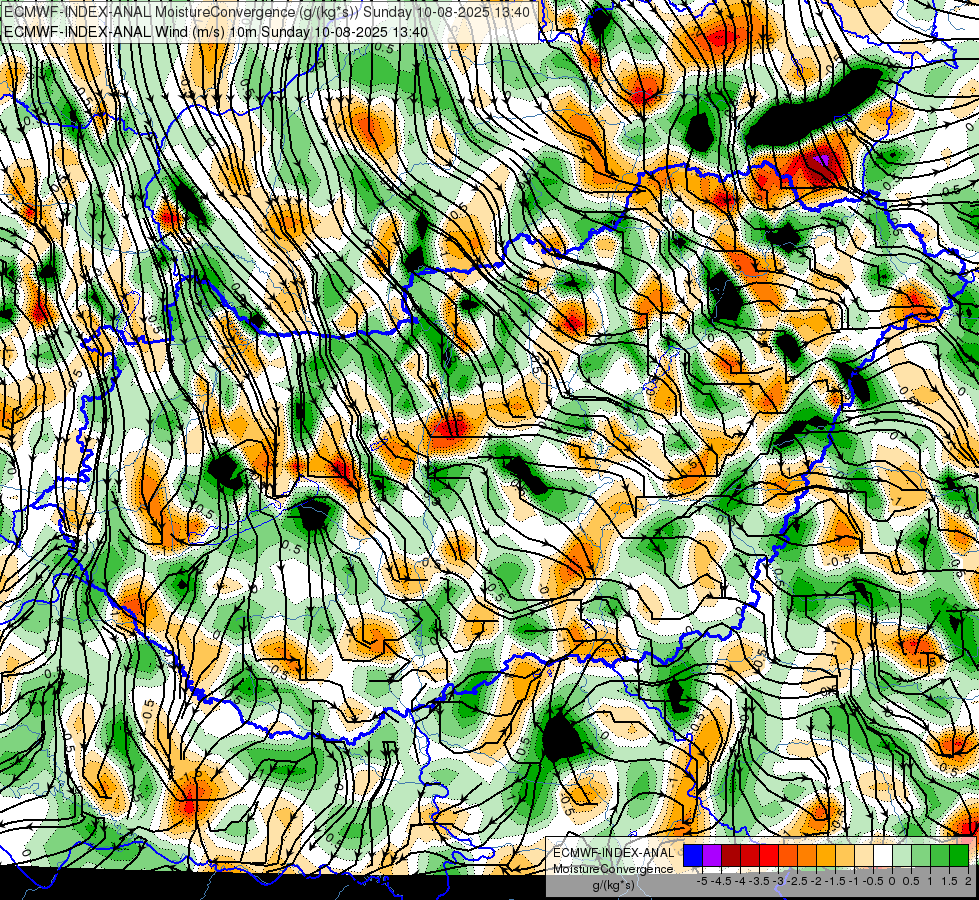Click the darkest green legend swatch
The height and width of the screenshot is (900, 979).
[x=959, y=856]
